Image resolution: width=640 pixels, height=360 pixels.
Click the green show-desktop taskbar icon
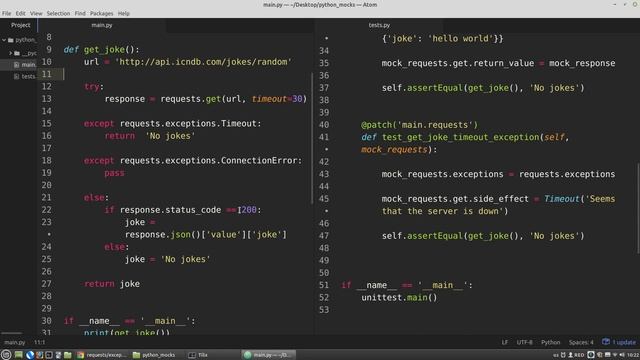[19, 355]
